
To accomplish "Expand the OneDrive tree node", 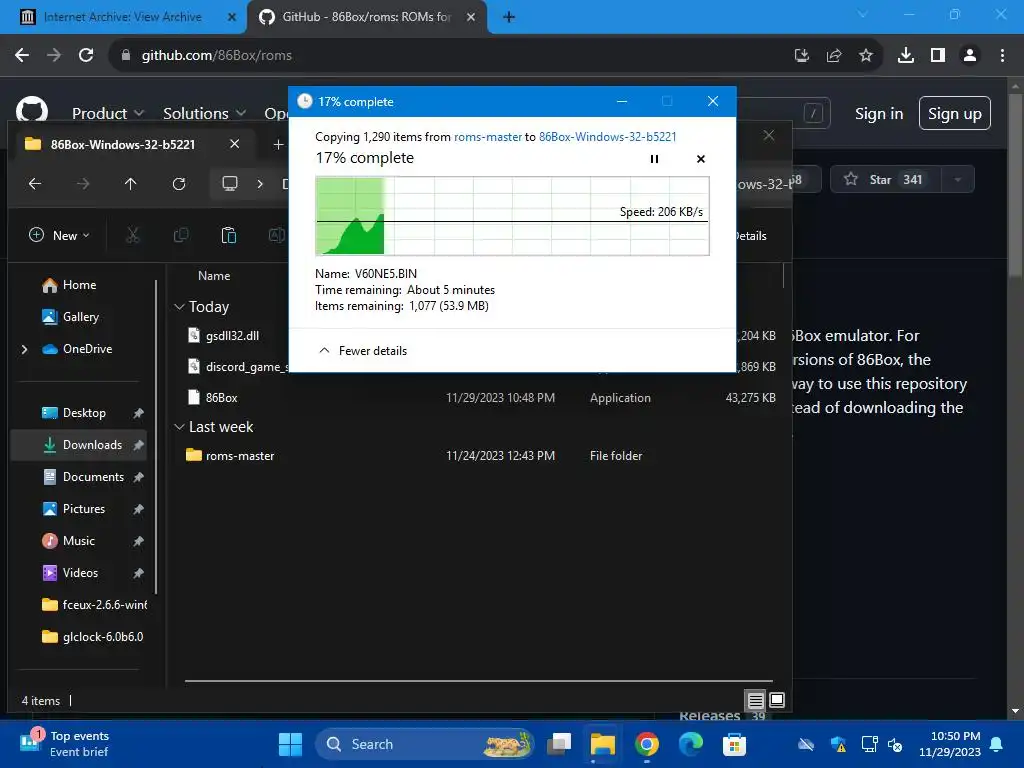I will [25, 349].
